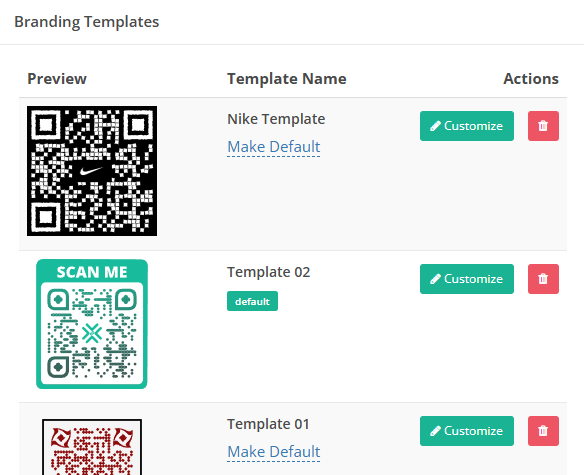This screenshot has width=584, height=475.
Task: Click the teal X logo in Template 02's QR code
Action: pyautogui.click(x=92, y=333)
